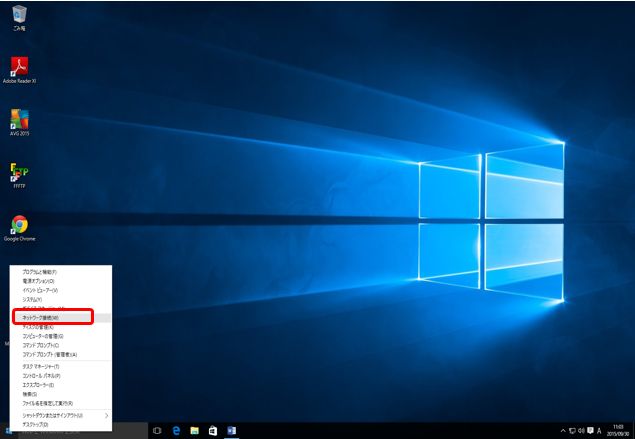The image size is (635, 439).
Task: Open the AVG 2015 desktop shortcut
Action: (x=19, y=120)
